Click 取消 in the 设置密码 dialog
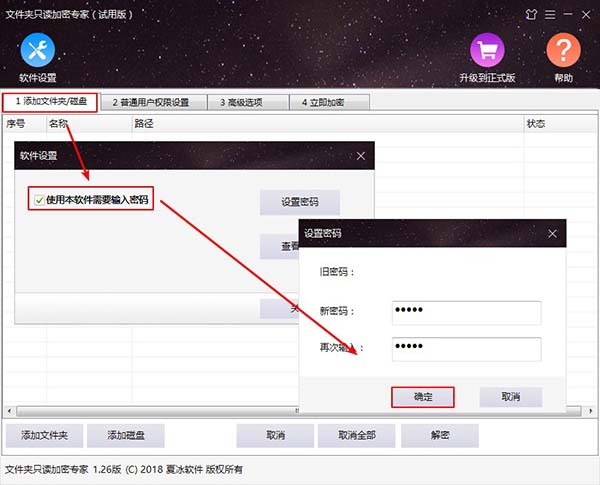600x485 pixels. pyautogui.click(x=511, y=397)
